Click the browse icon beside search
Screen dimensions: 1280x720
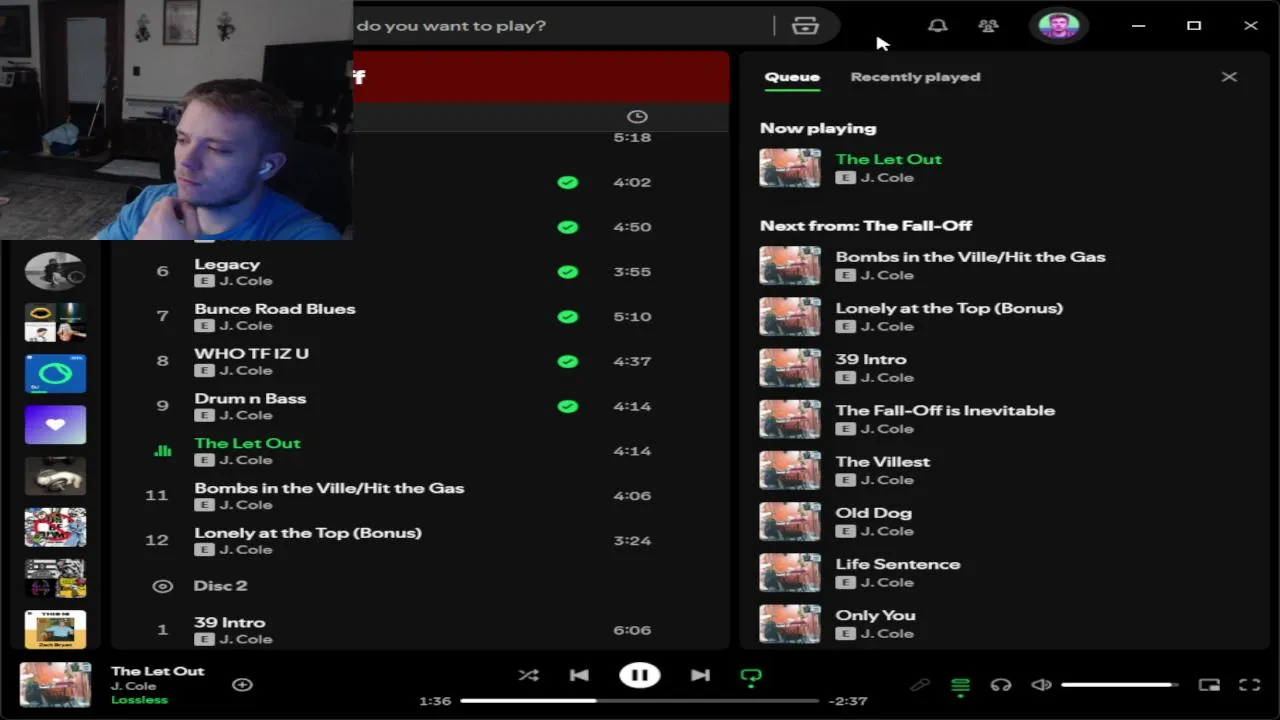coord(805,26)
